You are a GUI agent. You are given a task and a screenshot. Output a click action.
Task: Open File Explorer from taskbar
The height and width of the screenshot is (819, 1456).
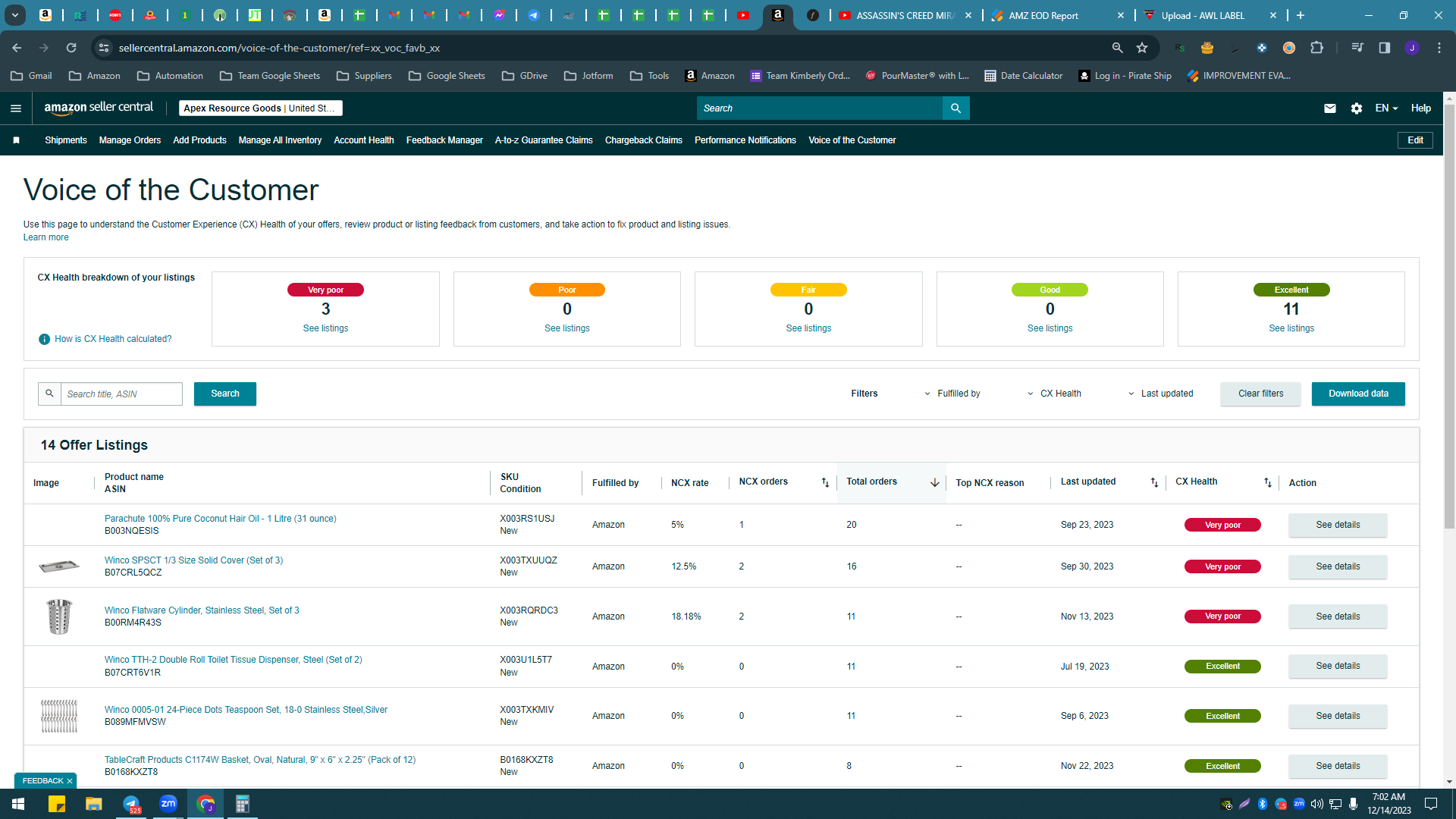tap(93, 804)
